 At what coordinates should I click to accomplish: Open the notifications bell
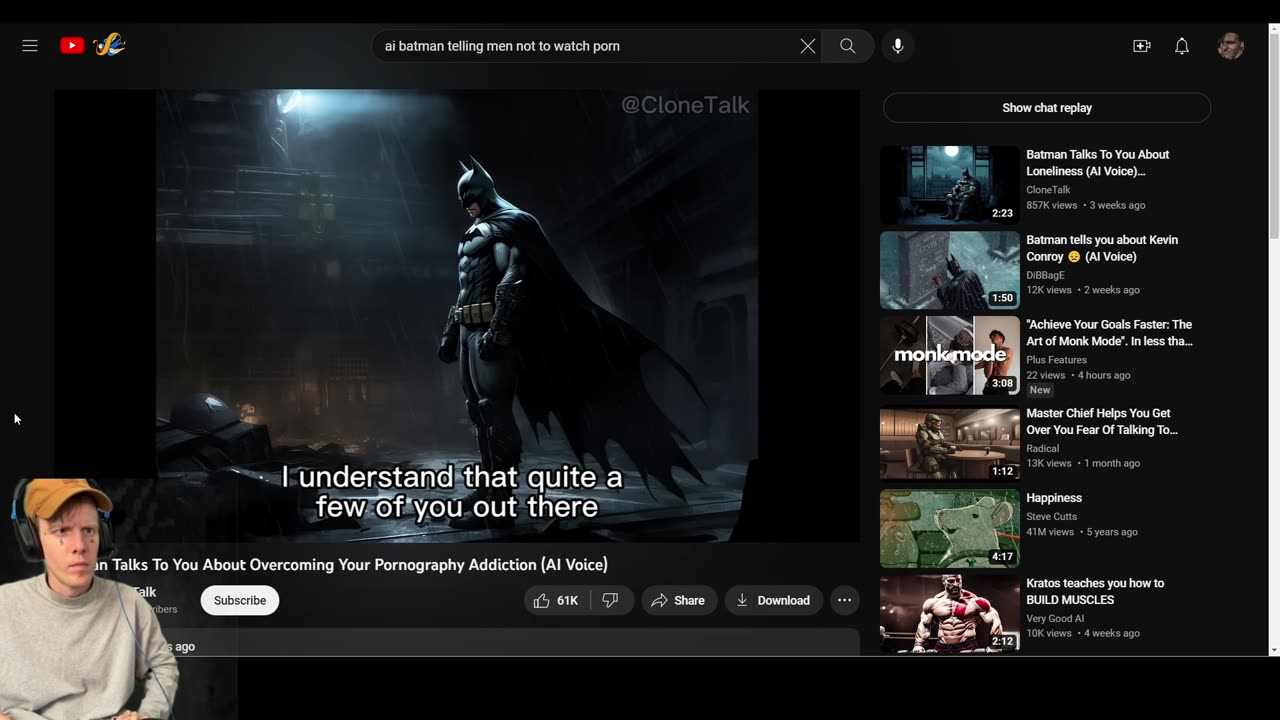click(x=1182, y=46)
